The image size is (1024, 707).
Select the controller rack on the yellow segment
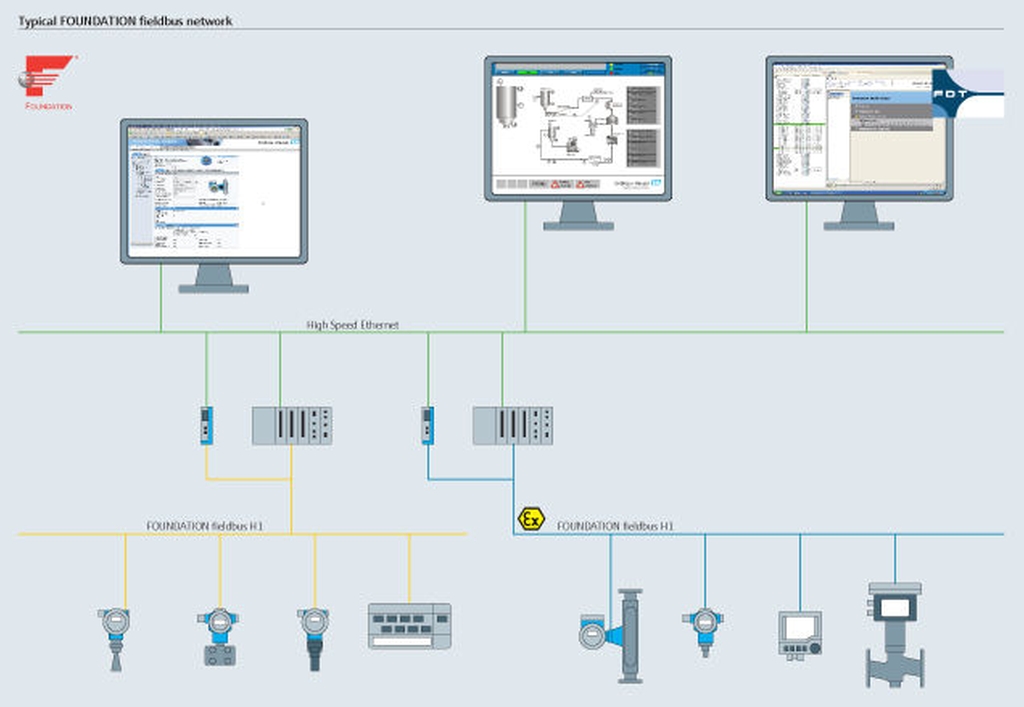292,426
